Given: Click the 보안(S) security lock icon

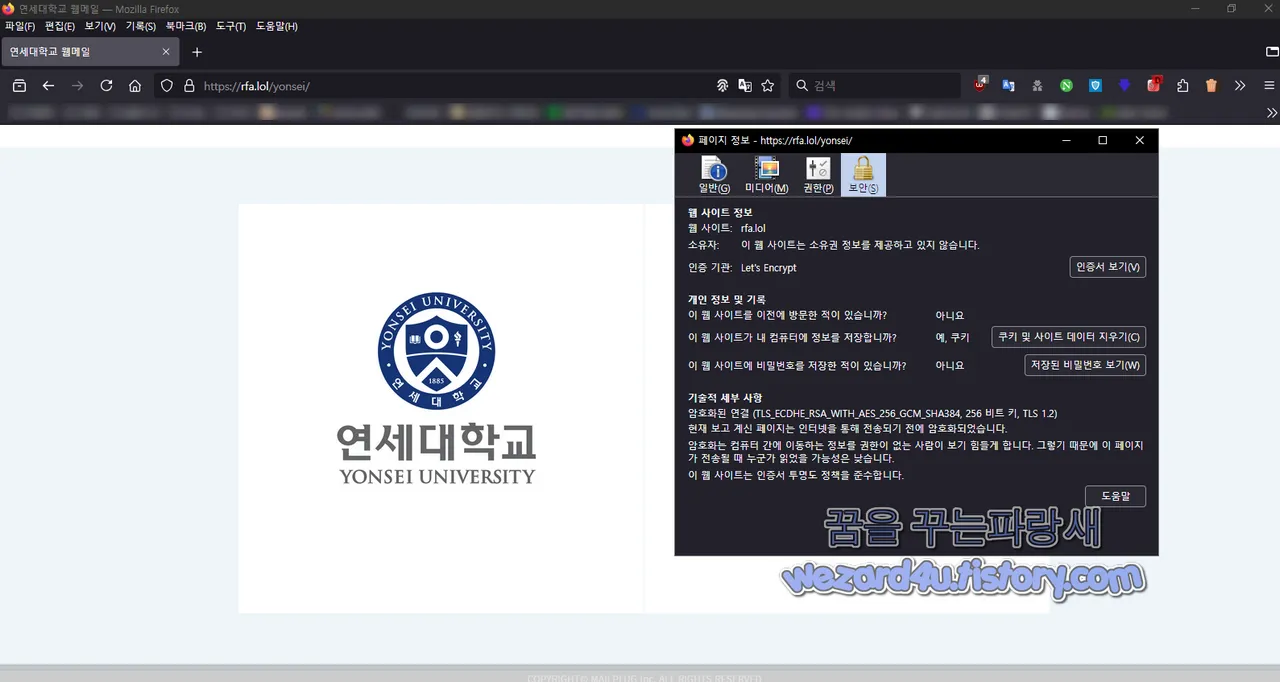Looking at the screenshot, I should (x=862, y=173).
